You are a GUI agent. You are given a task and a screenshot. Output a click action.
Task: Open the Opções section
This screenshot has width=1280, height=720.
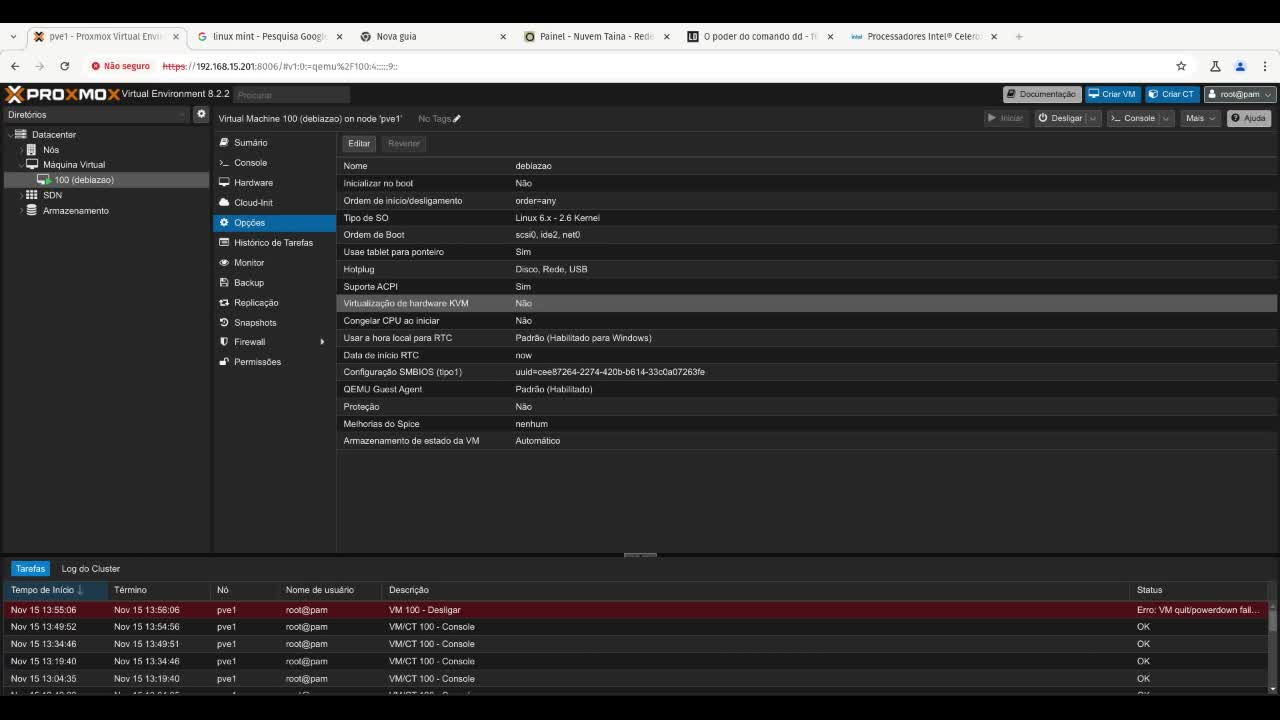(275, 223)
